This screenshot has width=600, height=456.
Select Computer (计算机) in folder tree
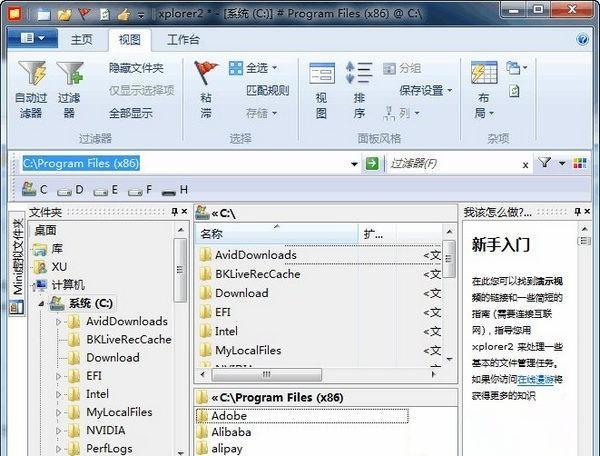click(59, 285)
